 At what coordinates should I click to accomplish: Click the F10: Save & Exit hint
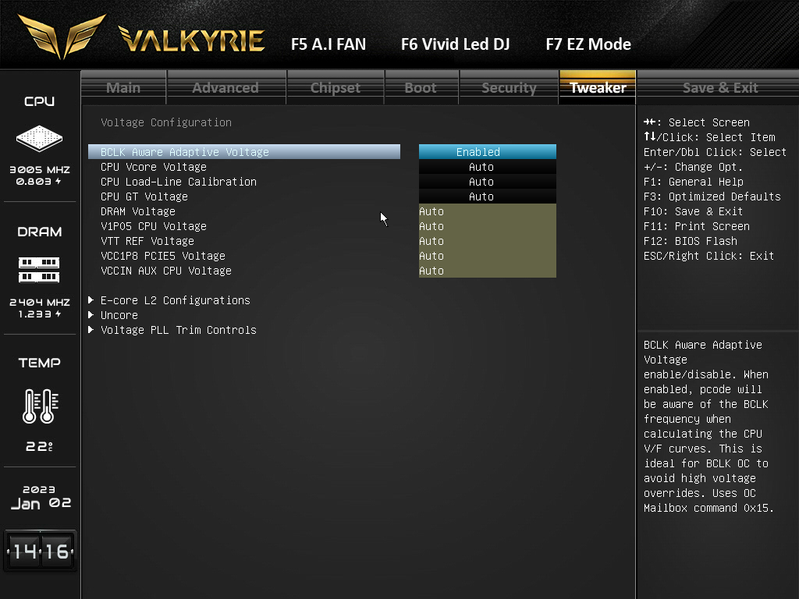coord(693,211)
